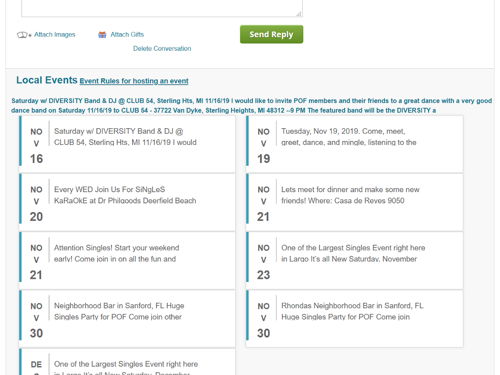Click the green Send Reply button

coord(271,34)
